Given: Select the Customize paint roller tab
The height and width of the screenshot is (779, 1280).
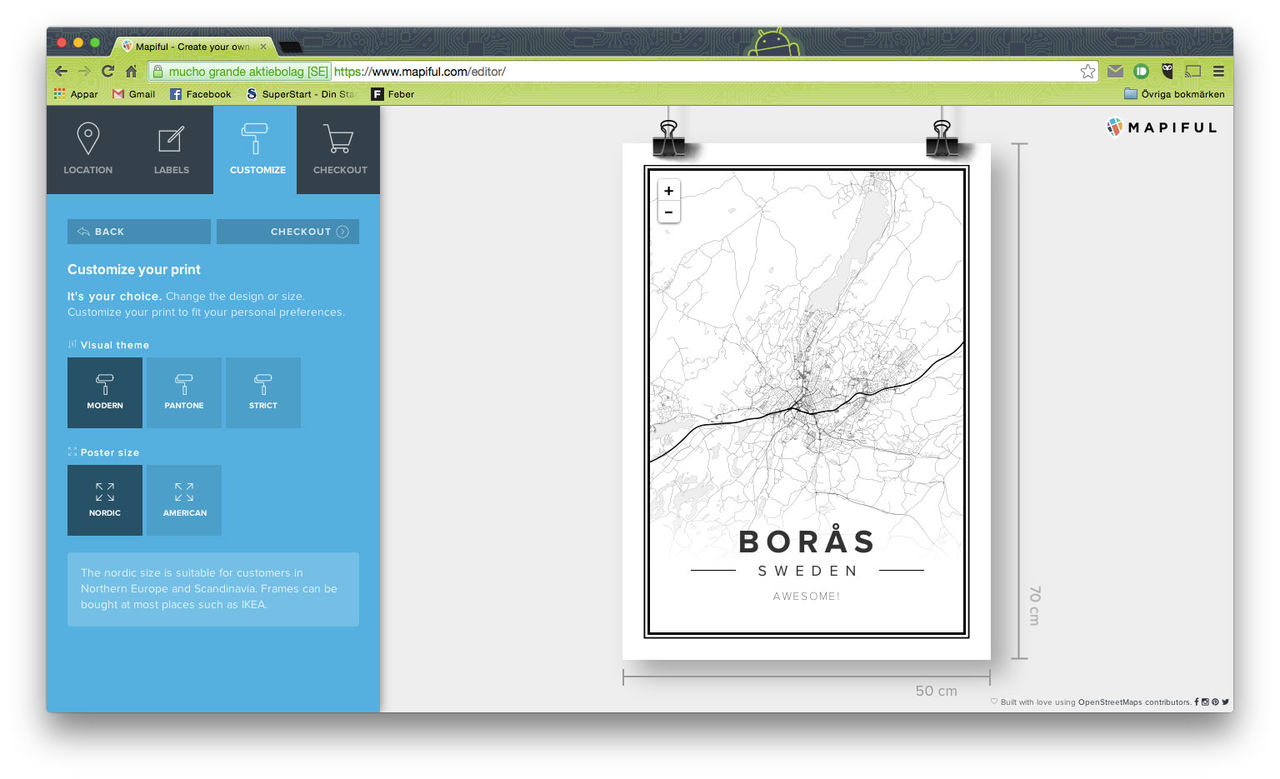Looking at the screenshot, I should tap(257, 150).
